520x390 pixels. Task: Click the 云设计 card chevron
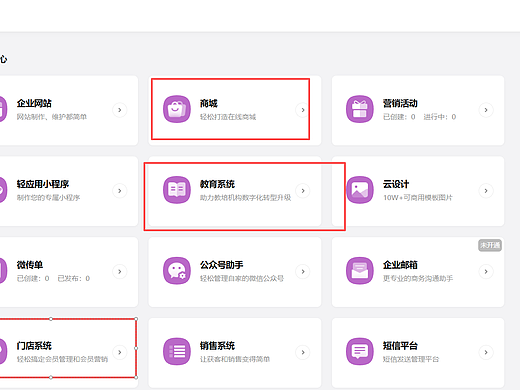(486, 191)
